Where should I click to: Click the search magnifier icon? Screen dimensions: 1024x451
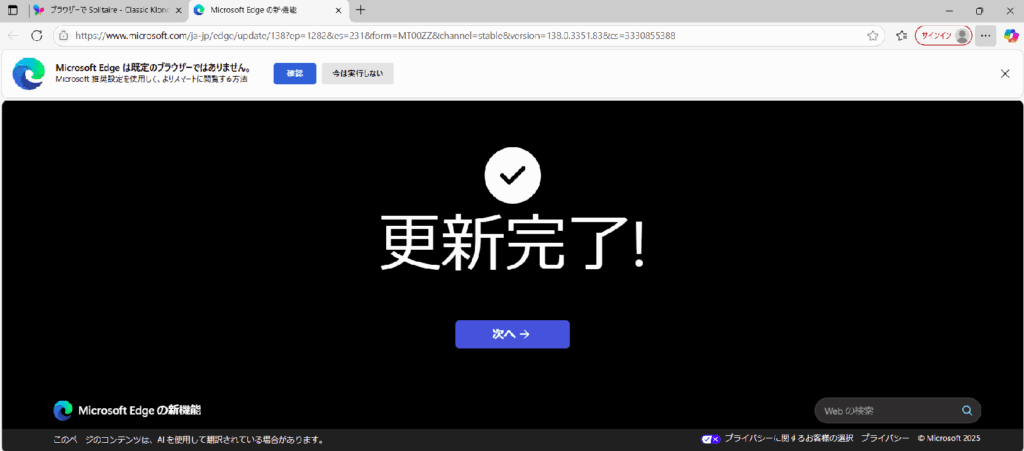(966, 411)
